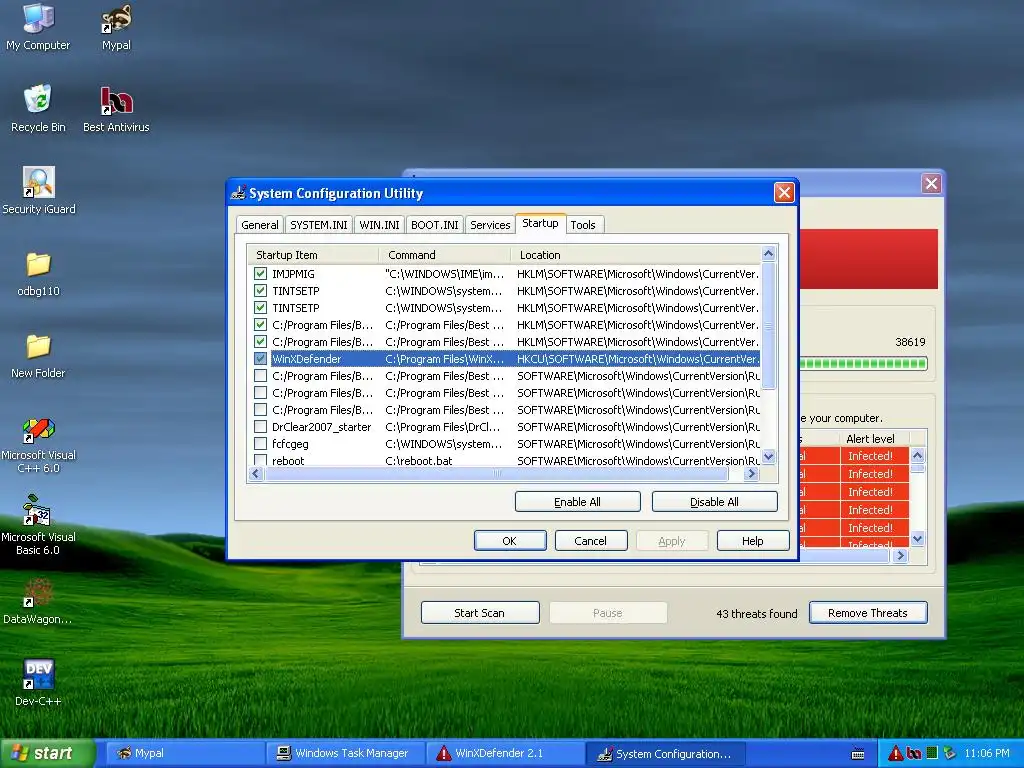Click the Enable All button
1024x768 pixels.
[577, 502]
